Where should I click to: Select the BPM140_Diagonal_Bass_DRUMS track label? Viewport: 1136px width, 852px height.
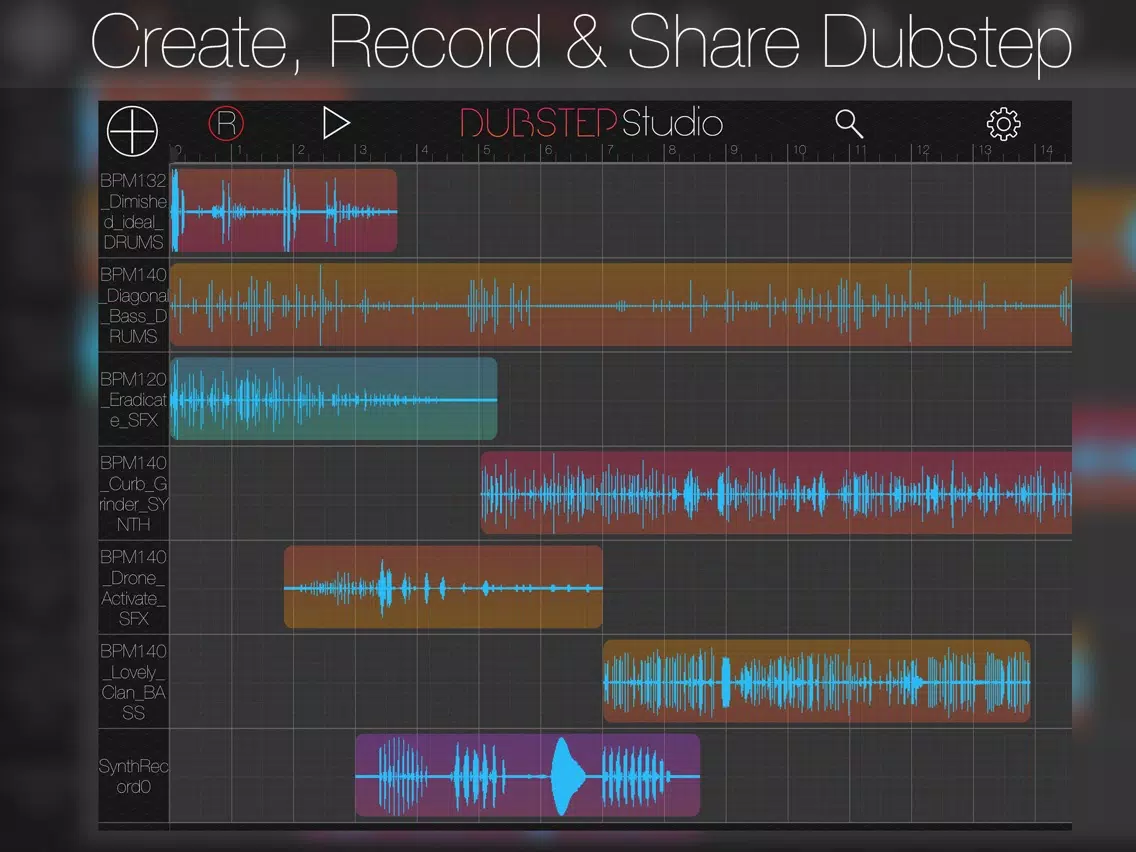point(133,305)
